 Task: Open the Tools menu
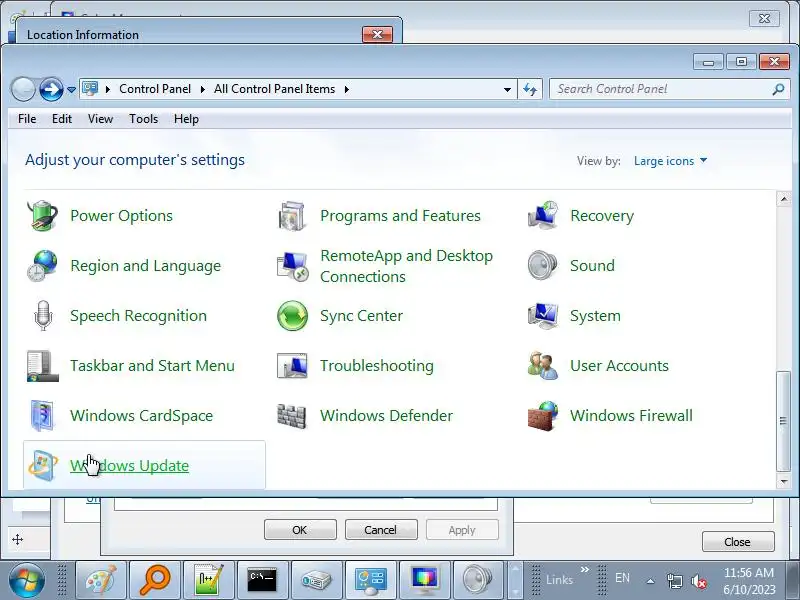143,119
